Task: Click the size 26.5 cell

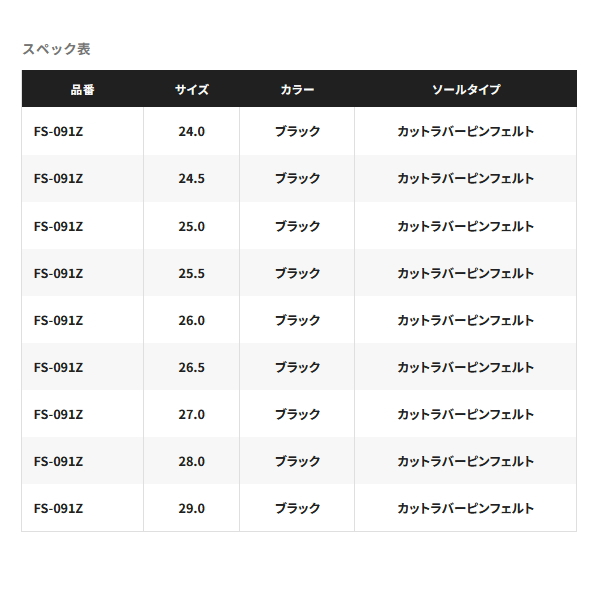Action: pyautogui.click(x=191, y=367)
